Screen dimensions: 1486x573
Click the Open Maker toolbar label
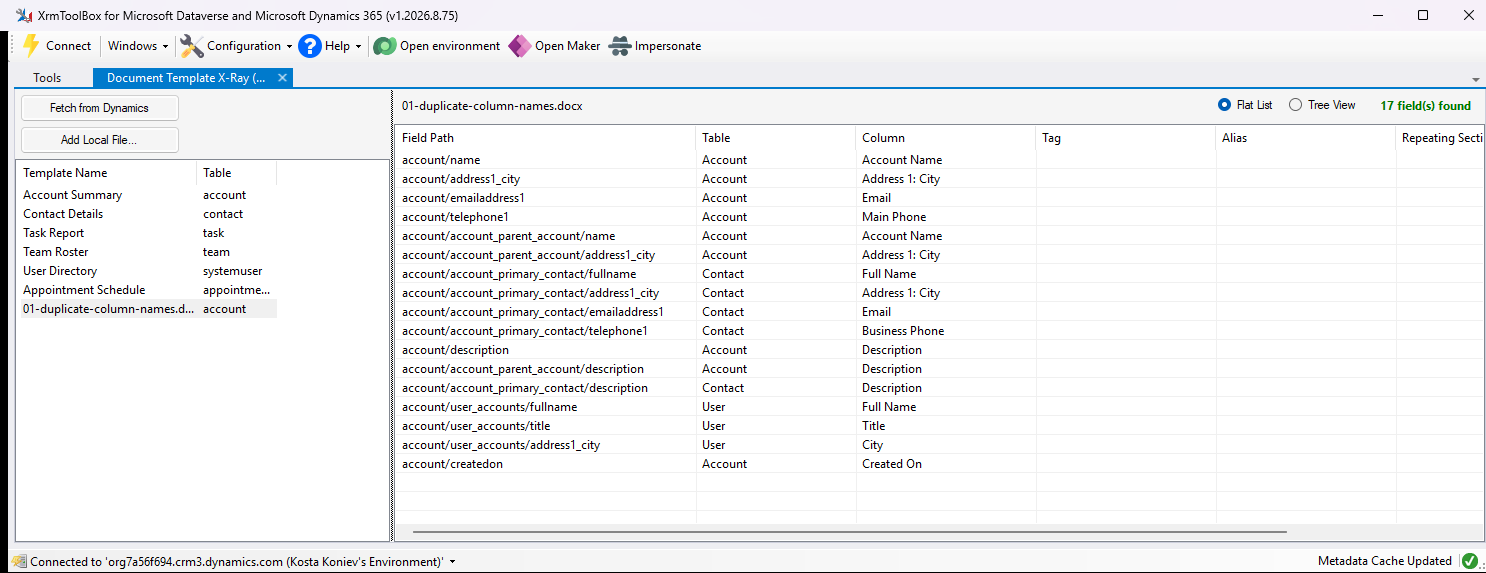567,46
